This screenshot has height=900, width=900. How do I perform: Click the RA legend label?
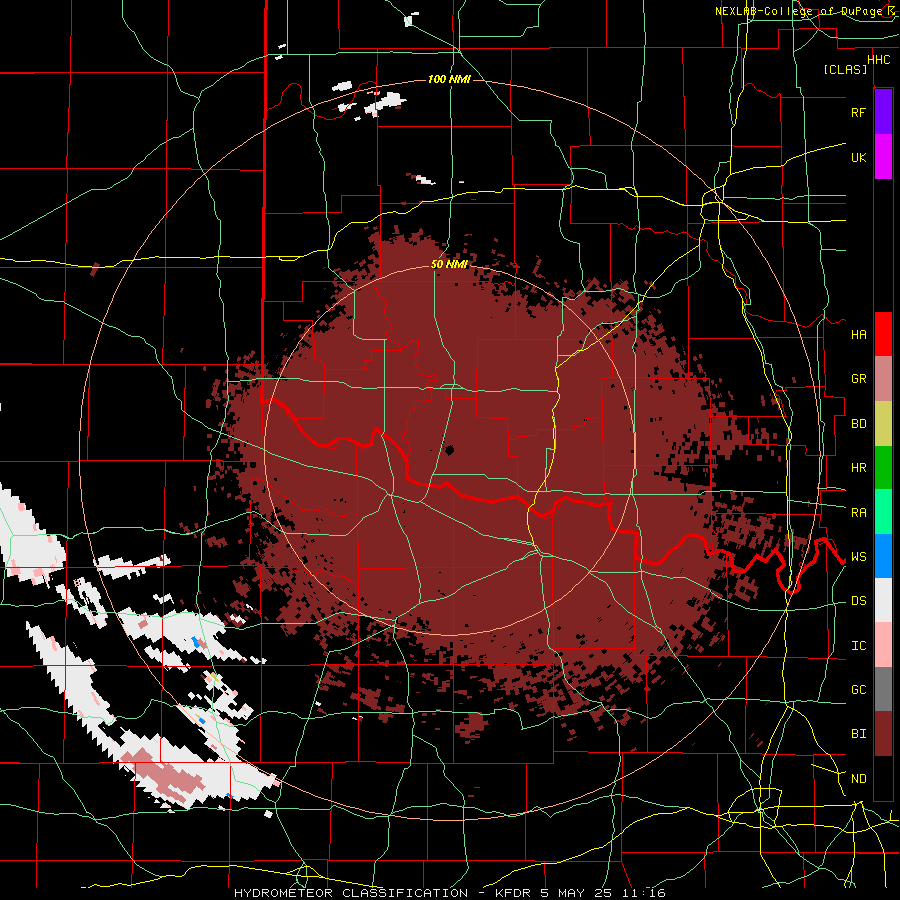pos(858,513)
